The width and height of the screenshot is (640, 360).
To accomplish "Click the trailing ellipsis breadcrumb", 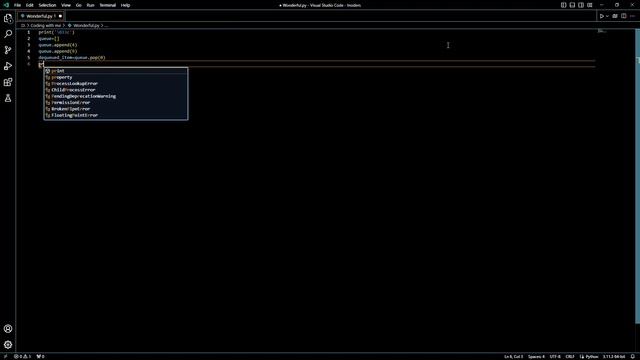I will 106,25.
